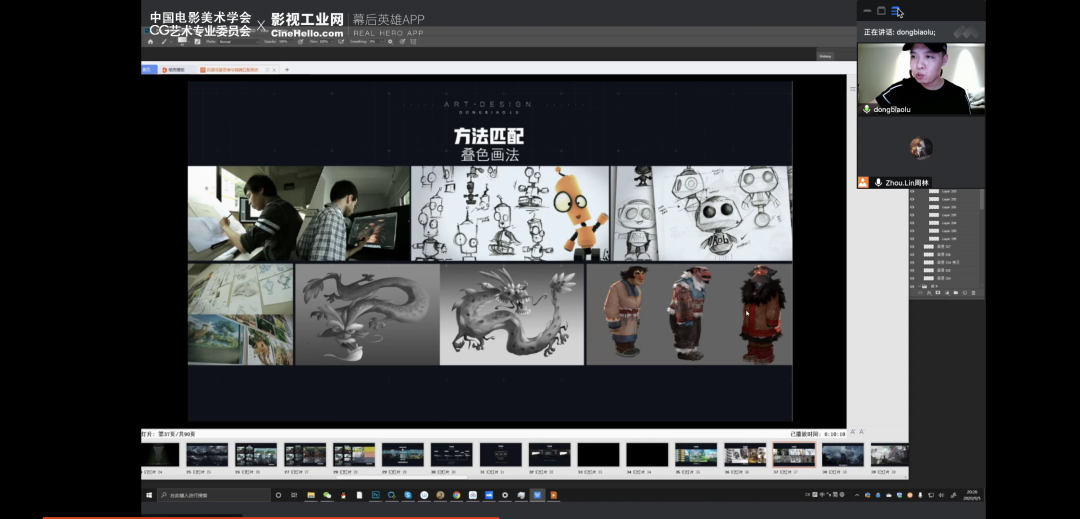Click the highlighted meeting app taskbar icon
The image size is (1080, 519).
(x=537, y=495)
